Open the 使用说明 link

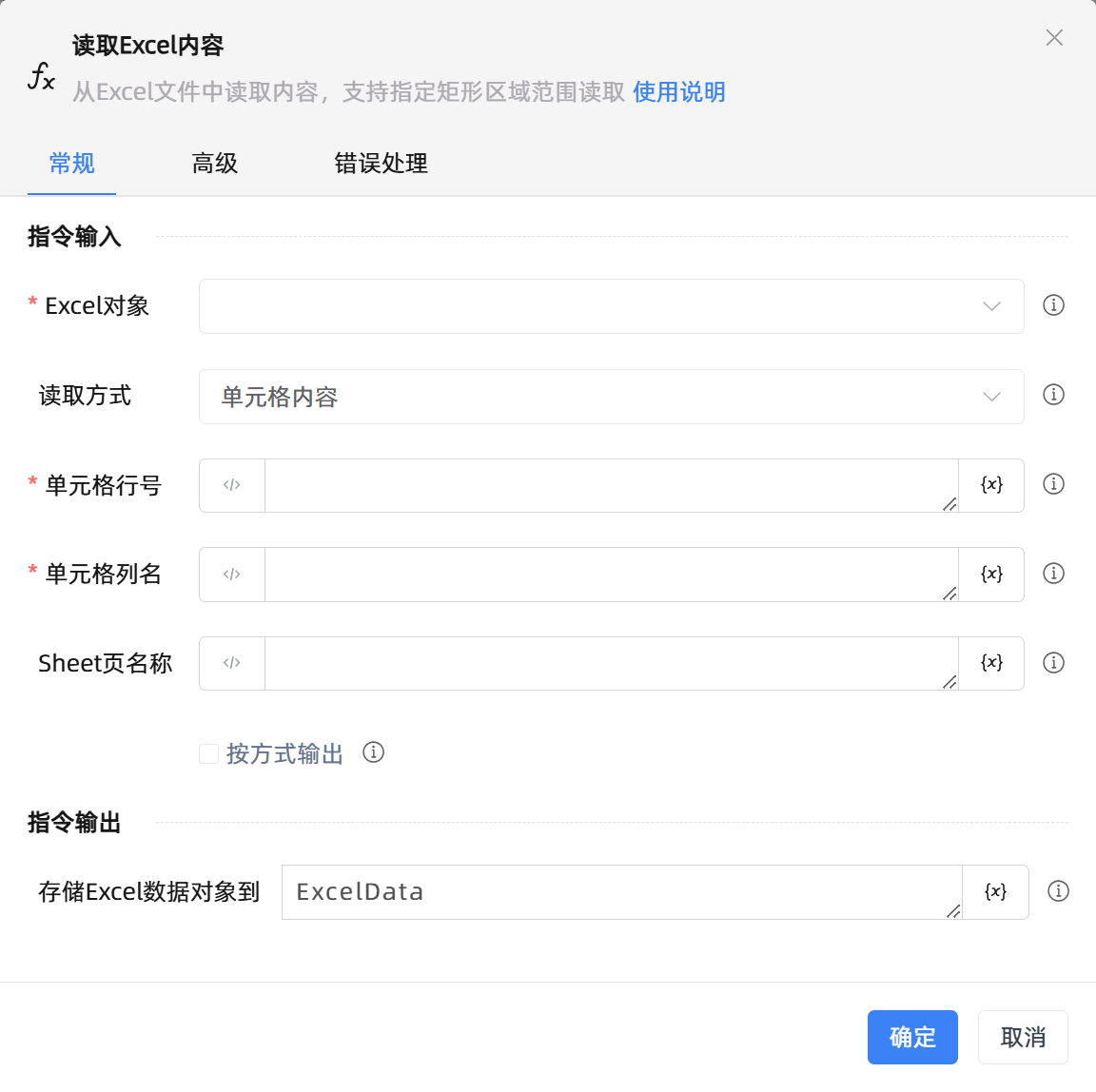tap(679, 92)
